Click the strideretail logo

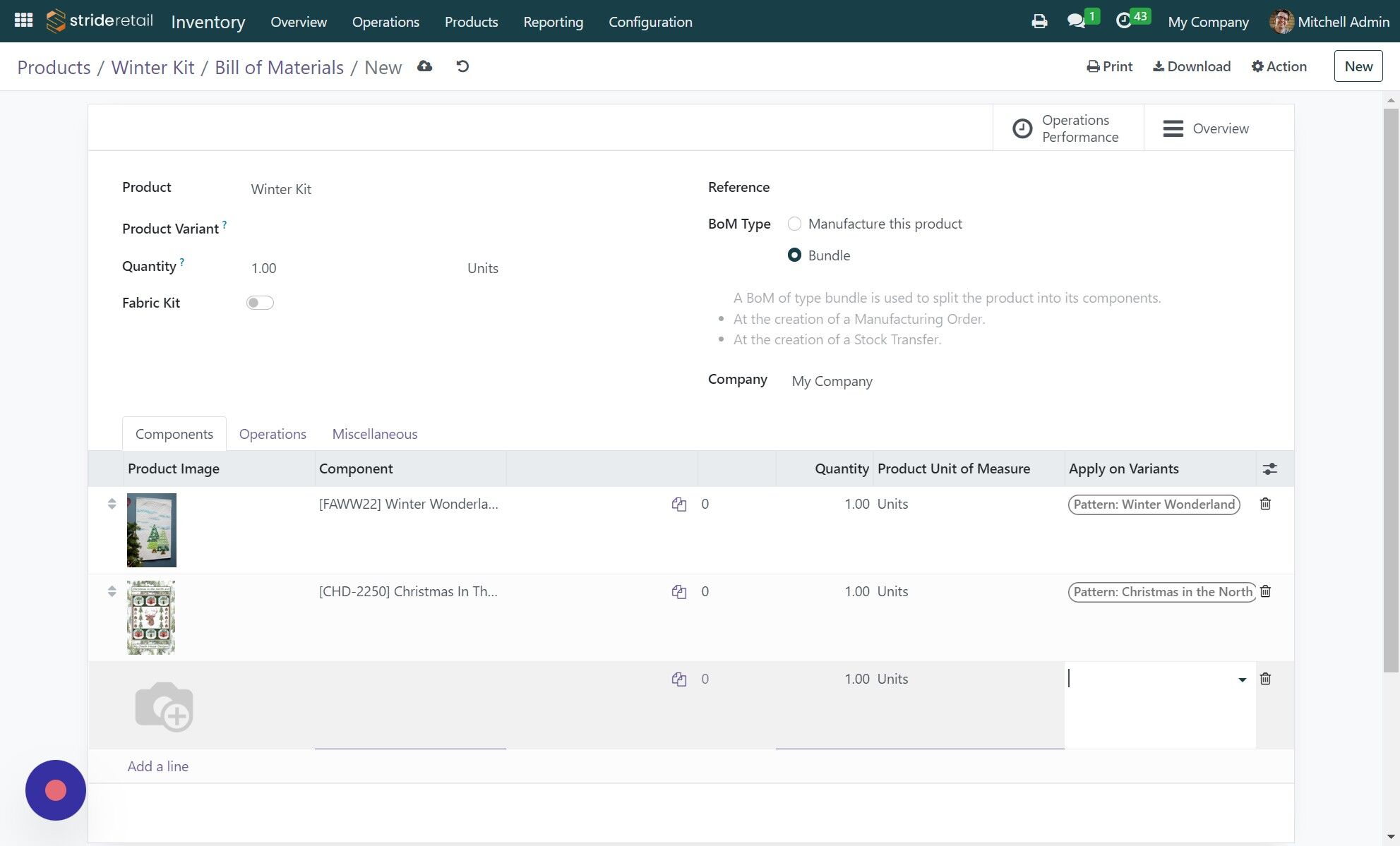[100, 21]
